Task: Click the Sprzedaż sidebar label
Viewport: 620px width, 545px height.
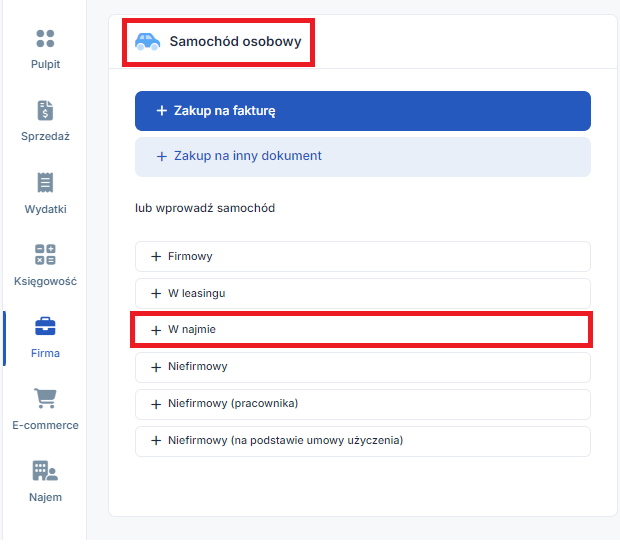Action: click(x=45, y=136)
